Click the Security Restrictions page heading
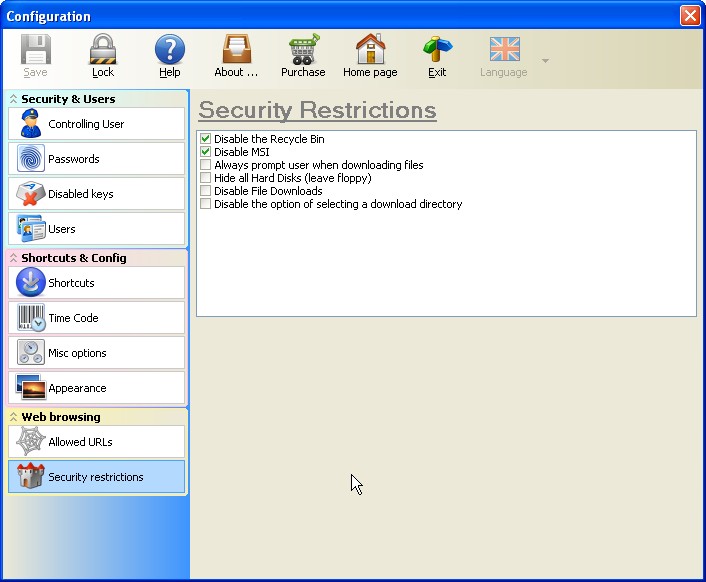 [x=317, y=110]
